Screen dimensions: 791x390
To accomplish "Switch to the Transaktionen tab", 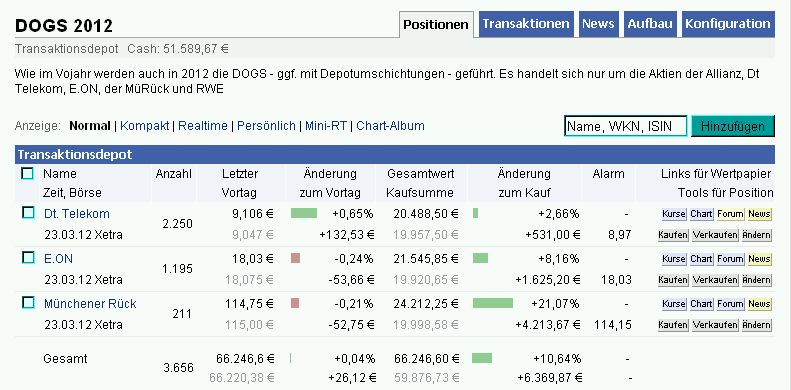I will 526,24.
